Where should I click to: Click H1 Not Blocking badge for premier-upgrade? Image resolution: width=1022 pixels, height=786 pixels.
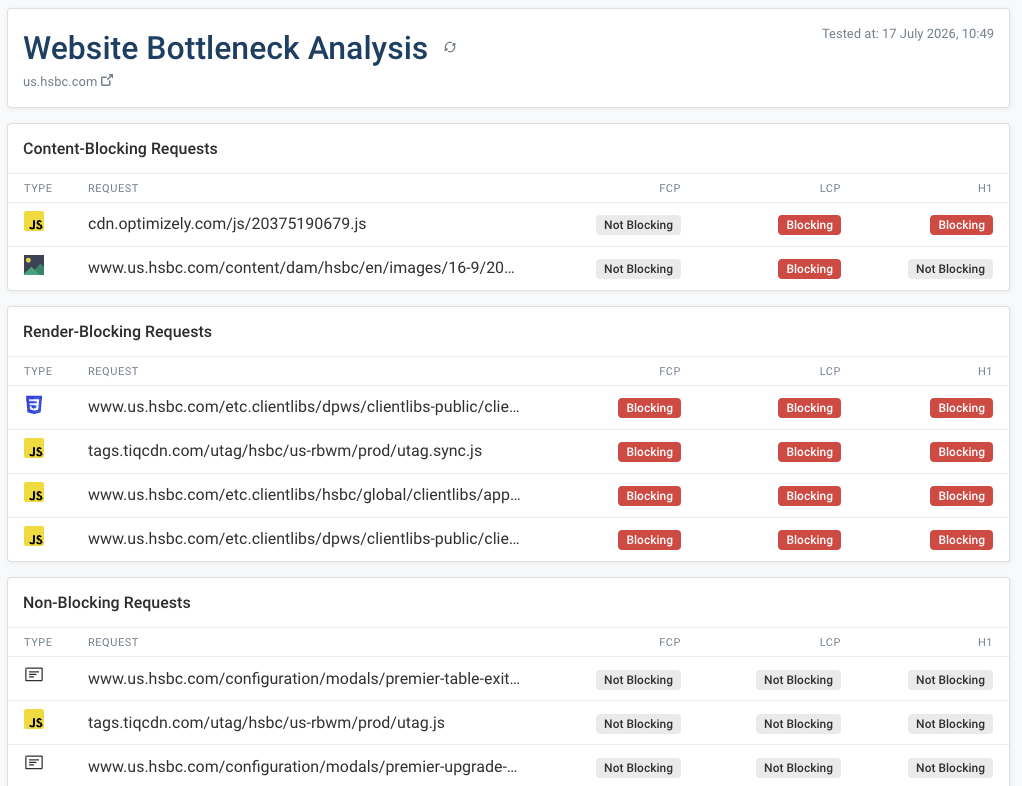tap(950, 768)
